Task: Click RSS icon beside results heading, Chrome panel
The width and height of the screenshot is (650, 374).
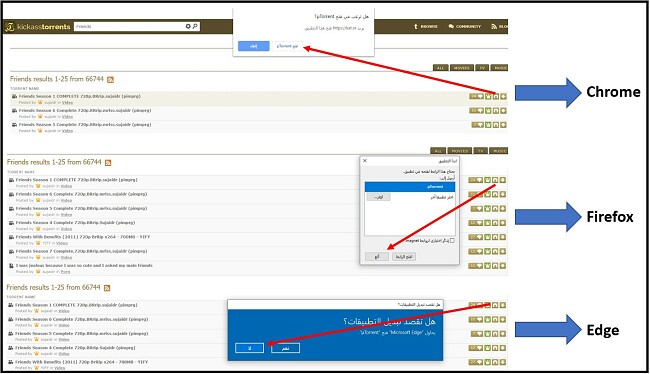Action: pyautogui.click(x=110, y=80)
